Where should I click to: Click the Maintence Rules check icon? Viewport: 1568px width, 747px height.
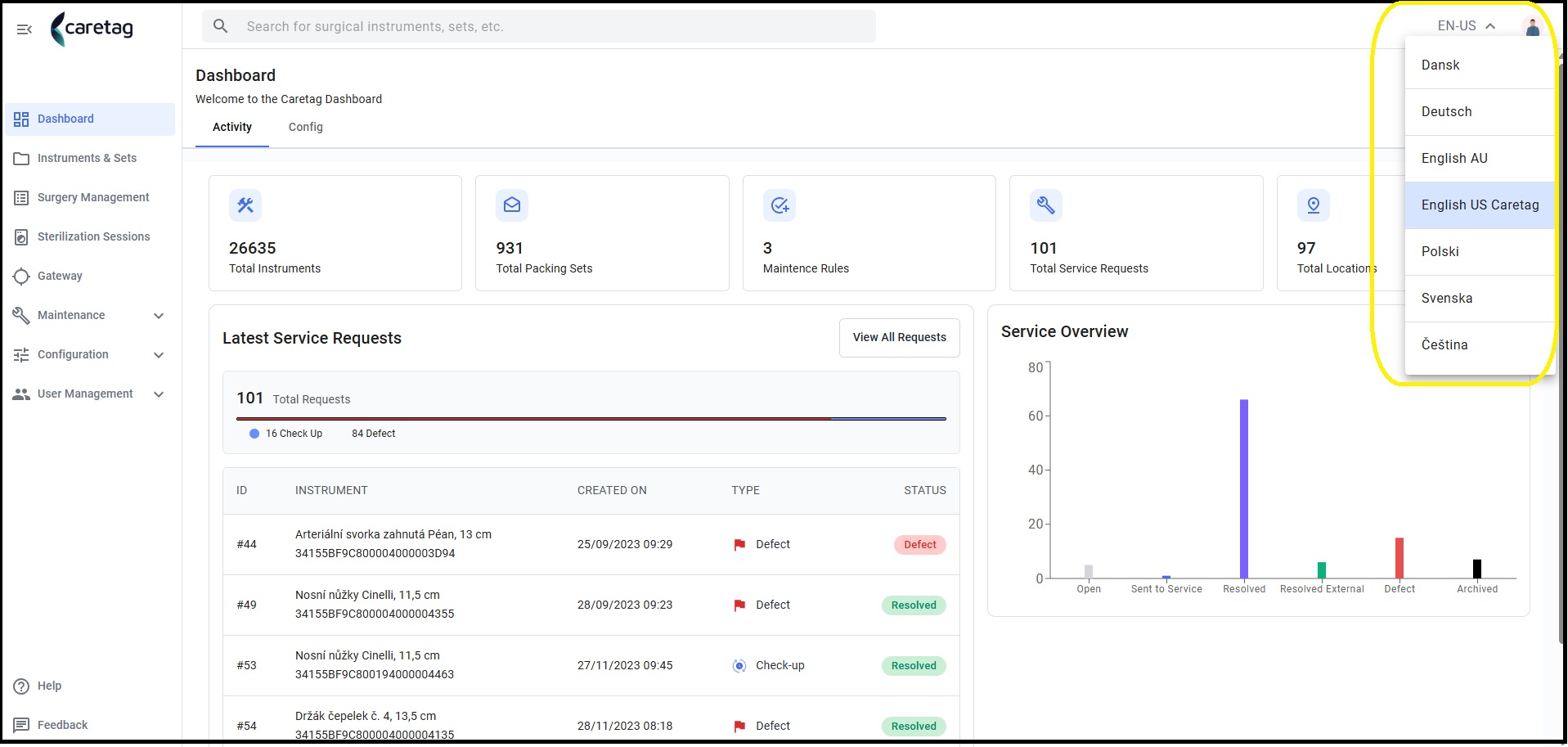pyautogui.click(x=780, y=205)
